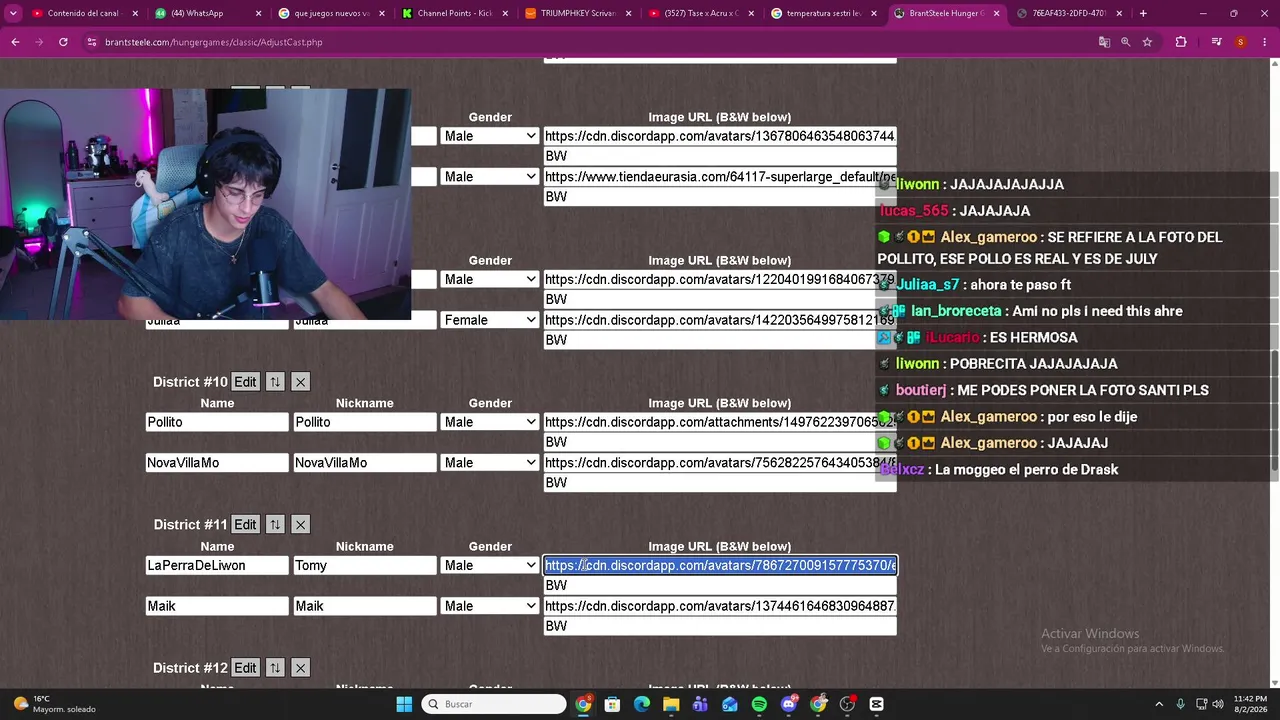Open the Gender dropdown for LaPerraDeLiwon
1280x720 pixels.
click(490, 565)
